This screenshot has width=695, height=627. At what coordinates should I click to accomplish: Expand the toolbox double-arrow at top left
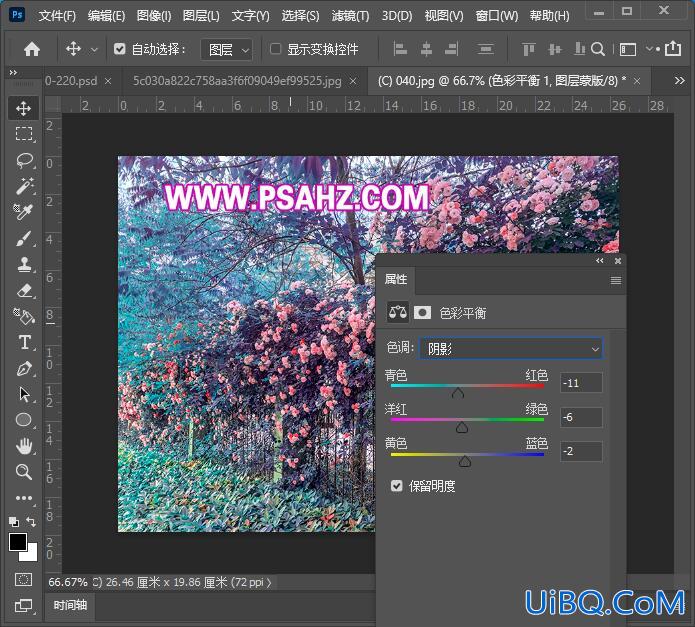coord(13,72)
